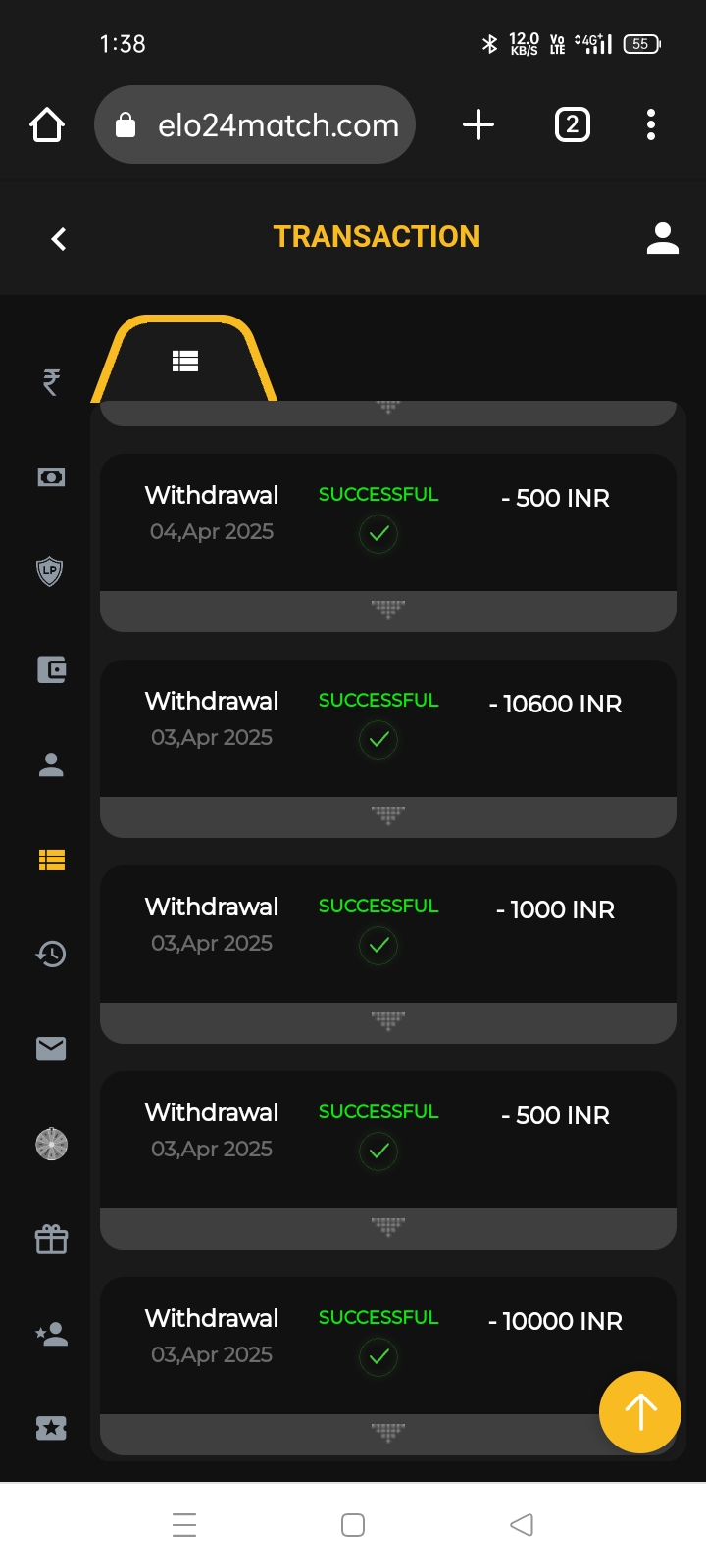This screenshot has width=706, height=1568.
Task: Open the LP shield badge icon
Action: 50,570
